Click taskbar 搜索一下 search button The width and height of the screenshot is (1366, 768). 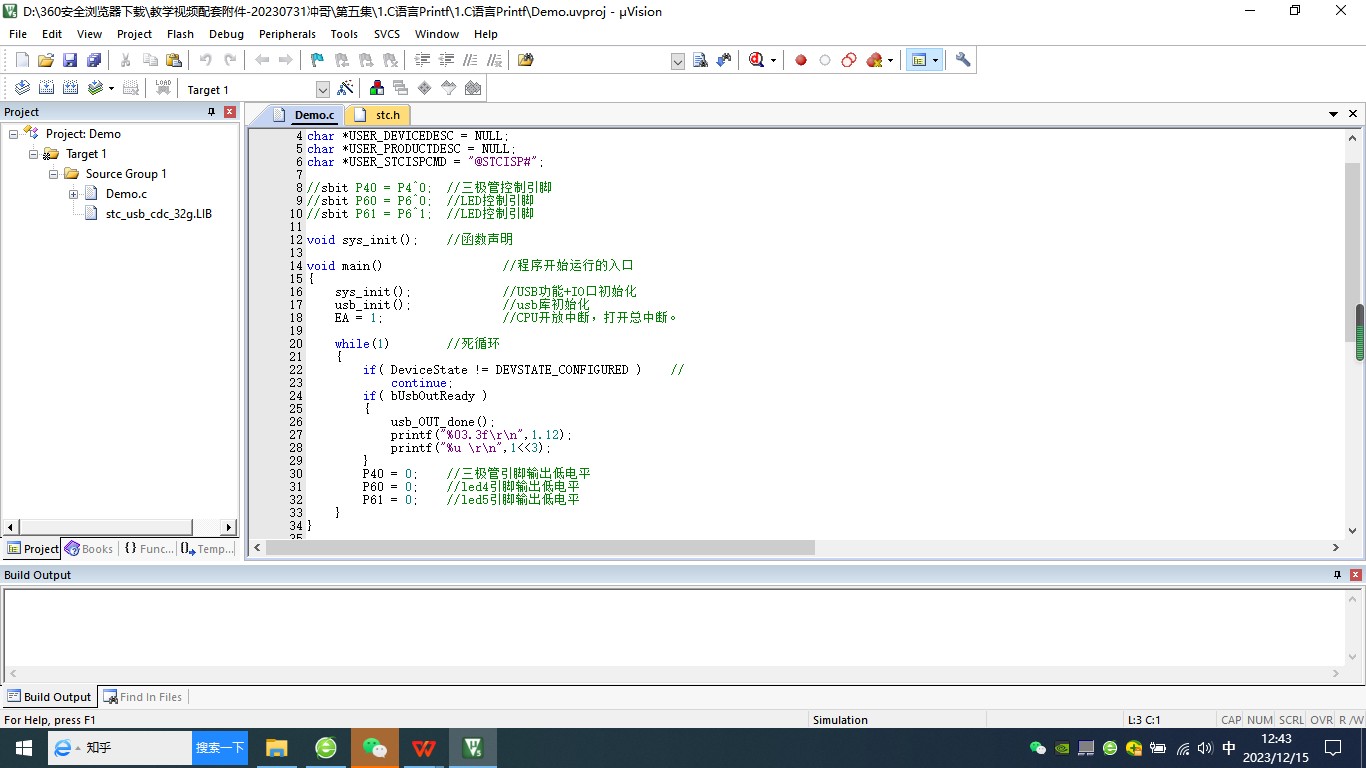coord(220,748)
